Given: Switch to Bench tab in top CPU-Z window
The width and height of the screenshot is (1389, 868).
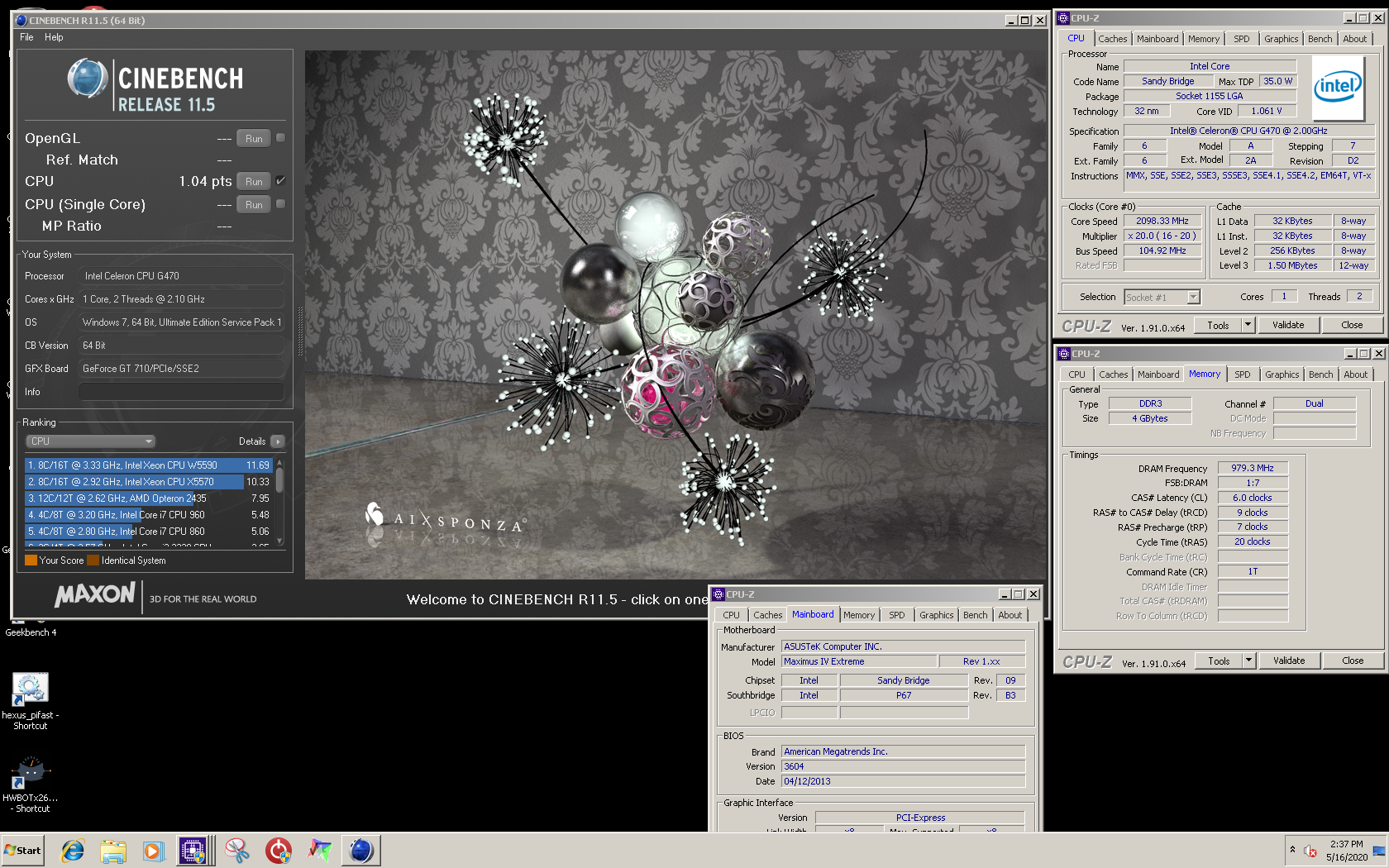Looking at the screenshot, I should (x=1320, y=39).
